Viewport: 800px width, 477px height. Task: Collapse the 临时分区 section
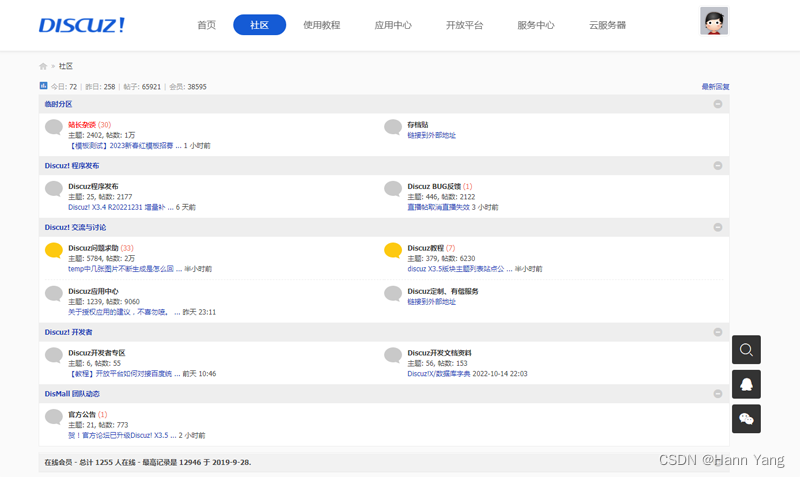[x=718, y=104]
